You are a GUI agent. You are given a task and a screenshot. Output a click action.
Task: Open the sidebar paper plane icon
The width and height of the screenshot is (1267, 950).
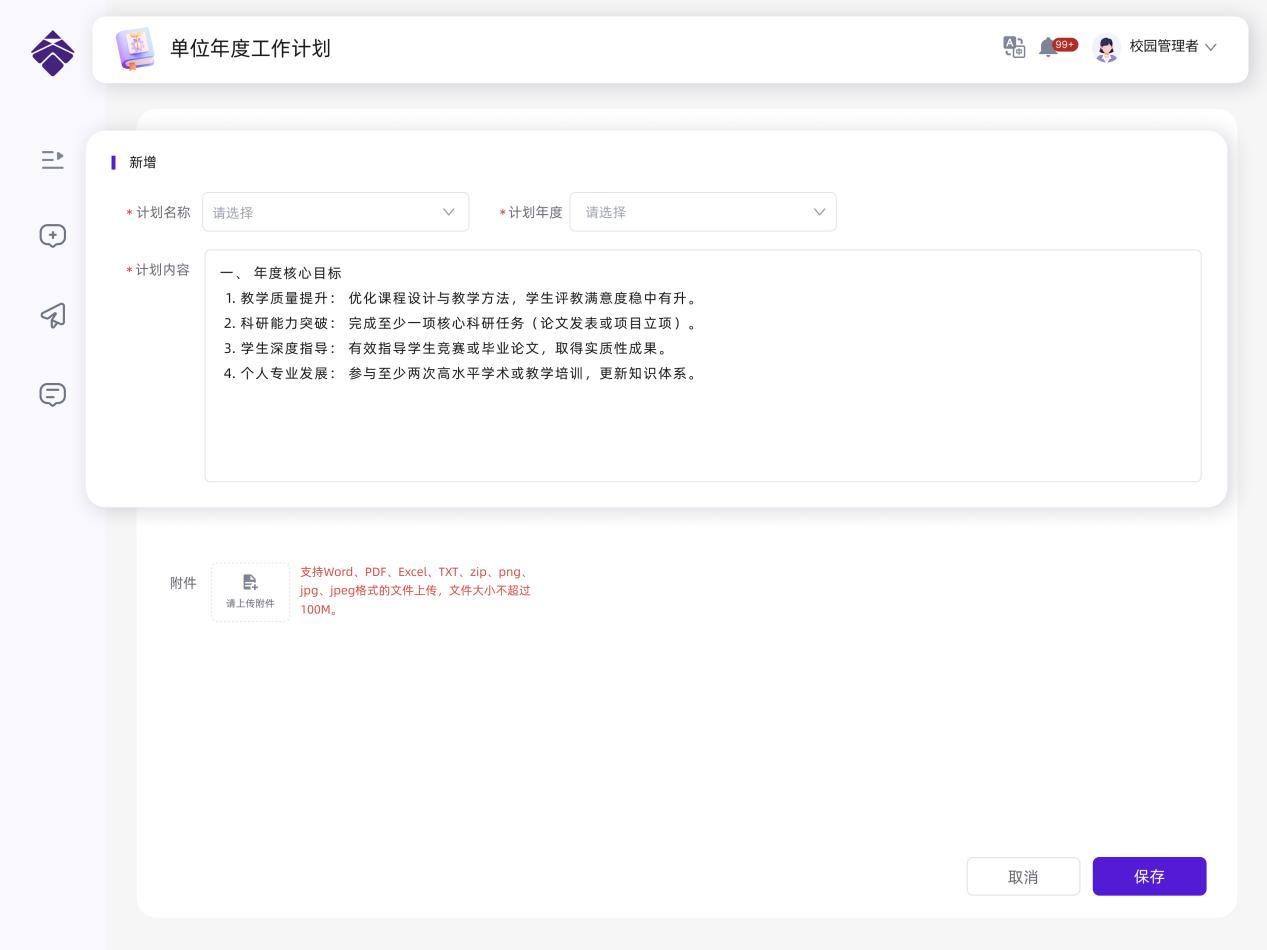point(52,315)
